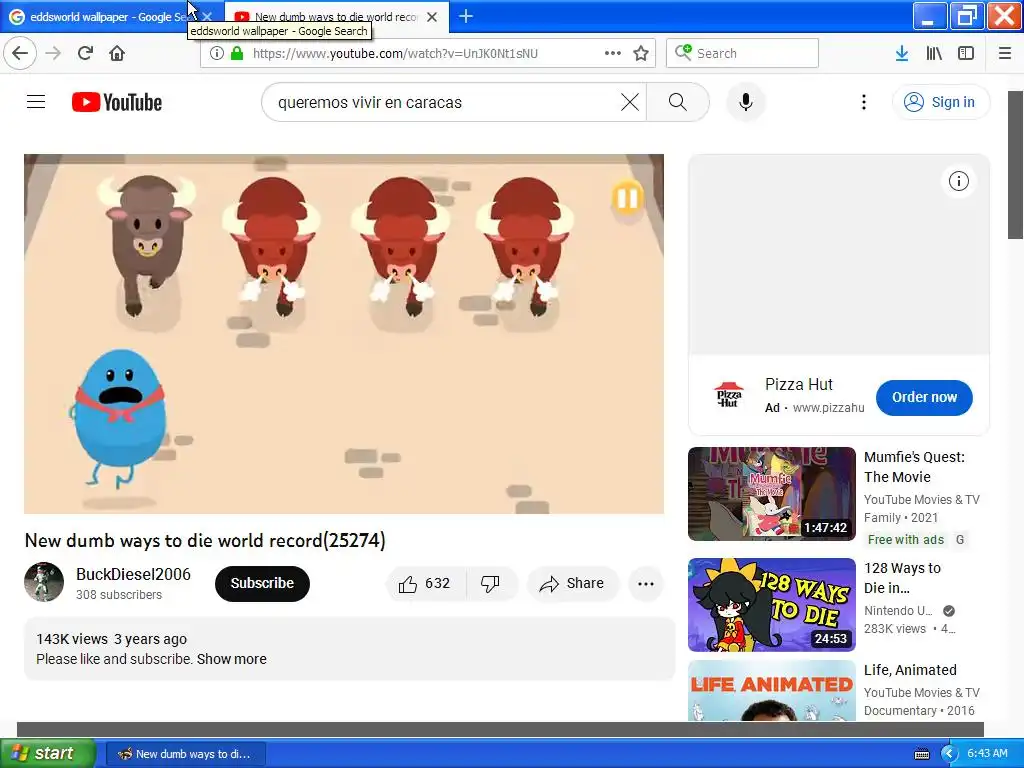The image size is (1024, 768).
Task: Click the main video player
Action: (344, 334)
